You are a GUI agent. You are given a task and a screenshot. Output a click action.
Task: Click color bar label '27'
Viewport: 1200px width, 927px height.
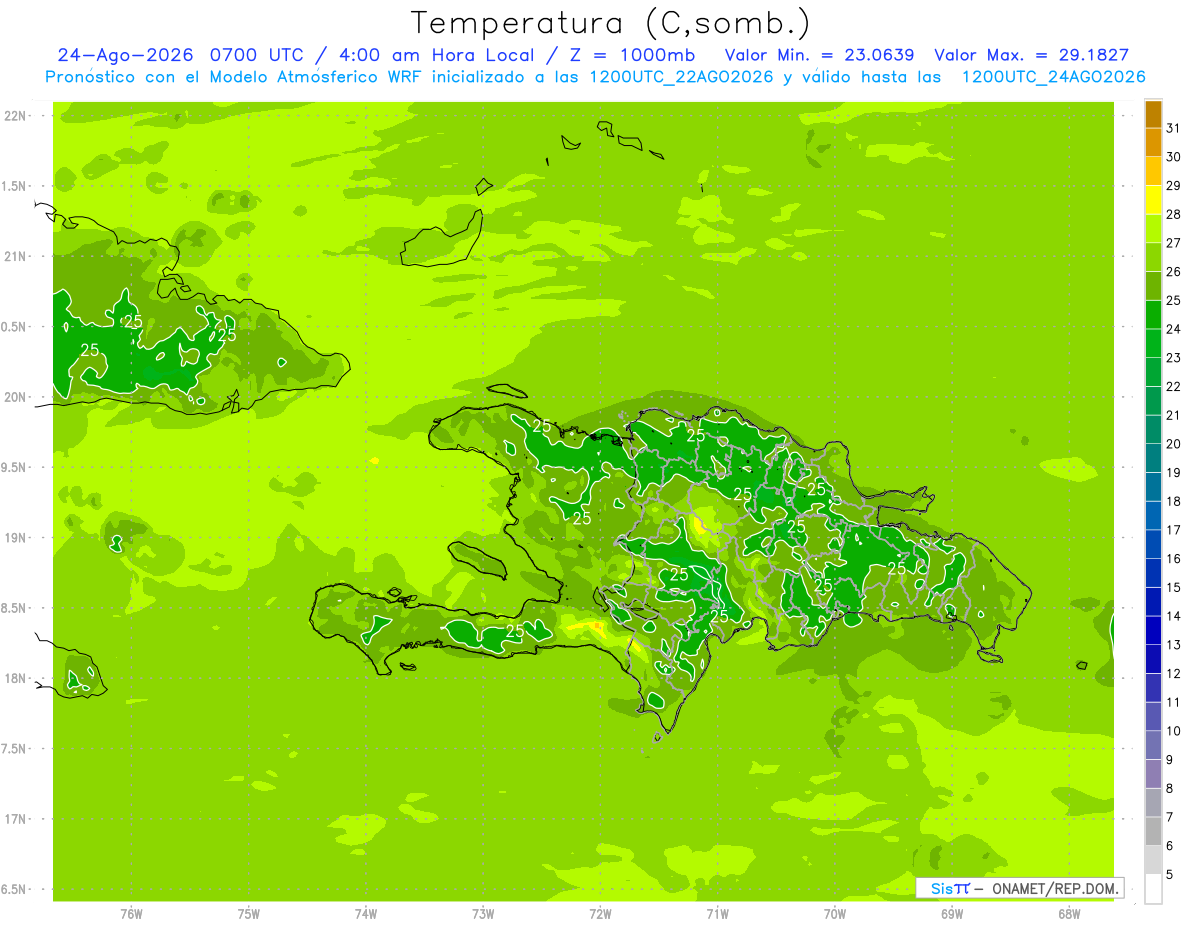pyautogui.click(x=1173, y=243)
